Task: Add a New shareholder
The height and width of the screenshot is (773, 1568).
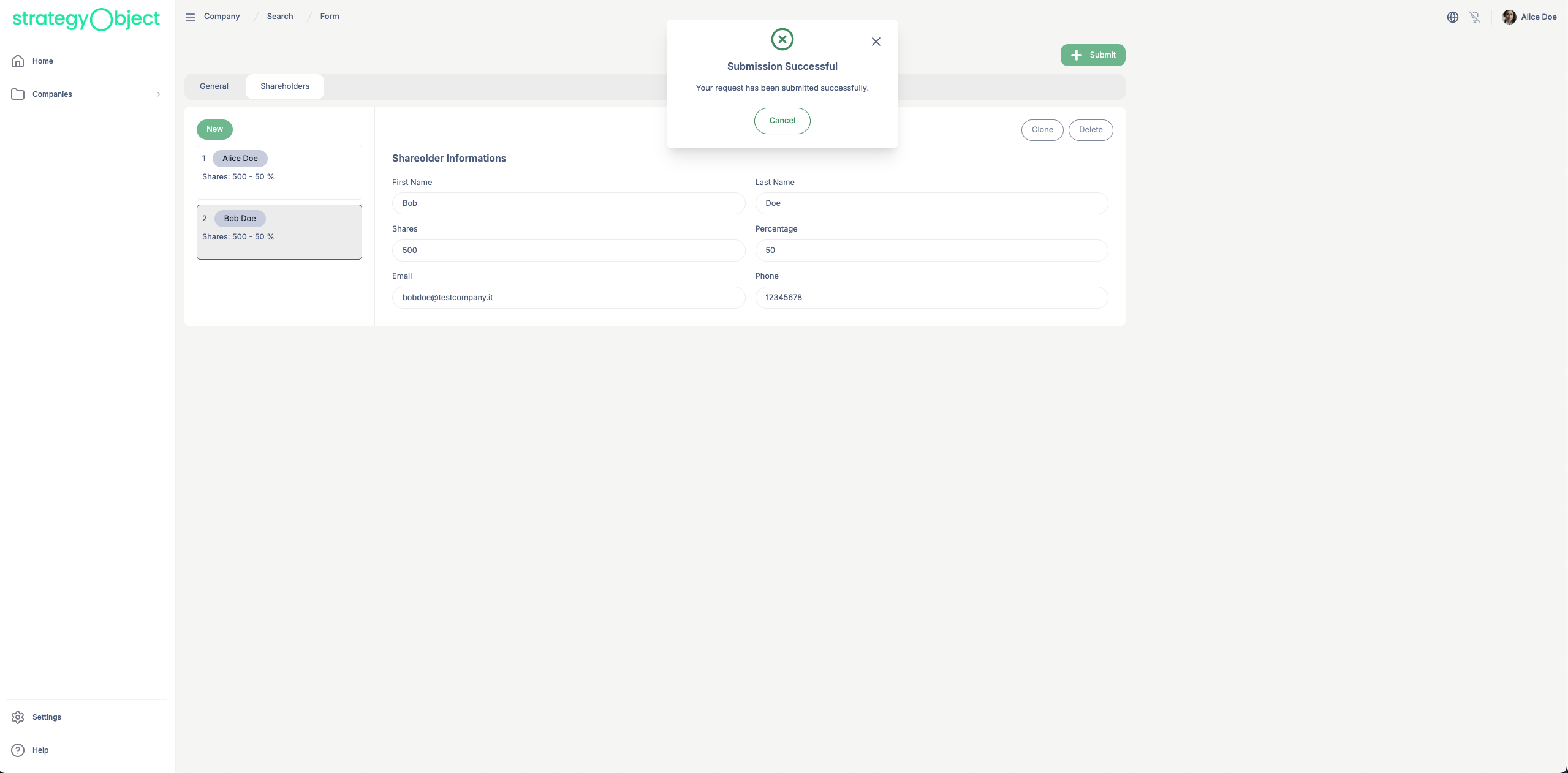Action: coord(214,129)
